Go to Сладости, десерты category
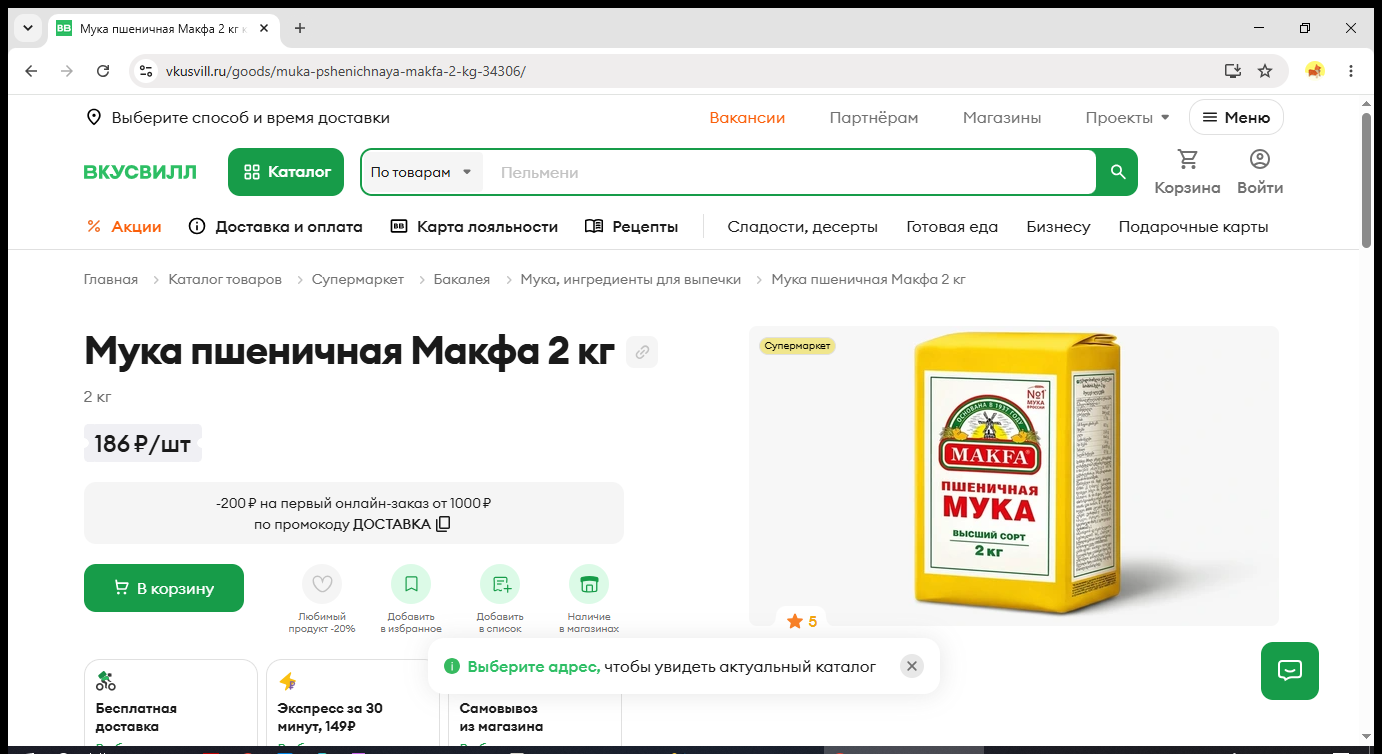Viewport: 1382px width, 754px height. (x=803, y=227)
